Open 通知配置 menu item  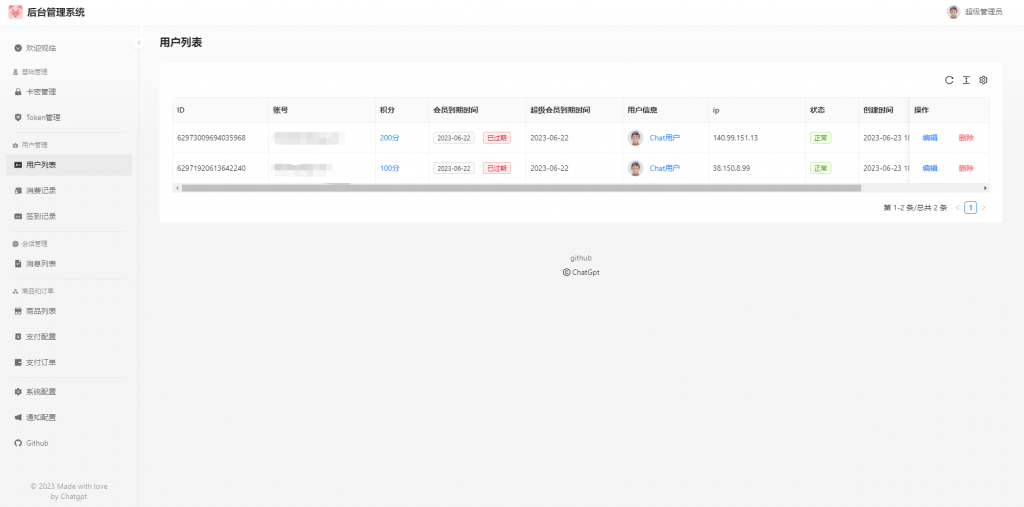click(69, 417)
